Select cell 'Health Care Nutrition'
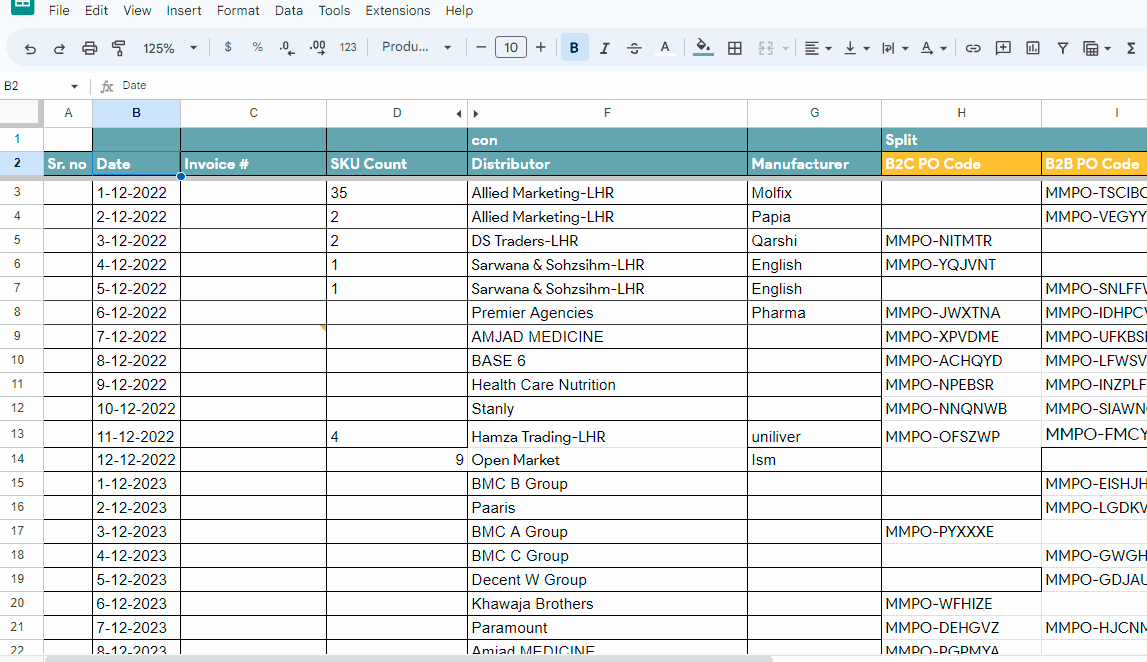The image size is (1147, 662). 607,385
